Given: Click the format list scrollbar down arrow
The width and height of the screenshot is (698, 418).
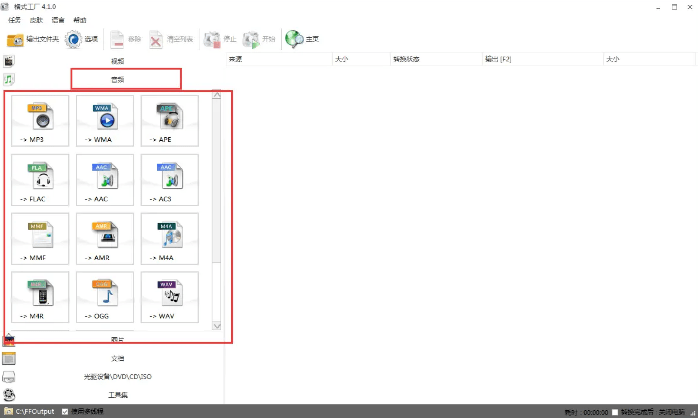Looking at the screenshot, I should 216,326.
